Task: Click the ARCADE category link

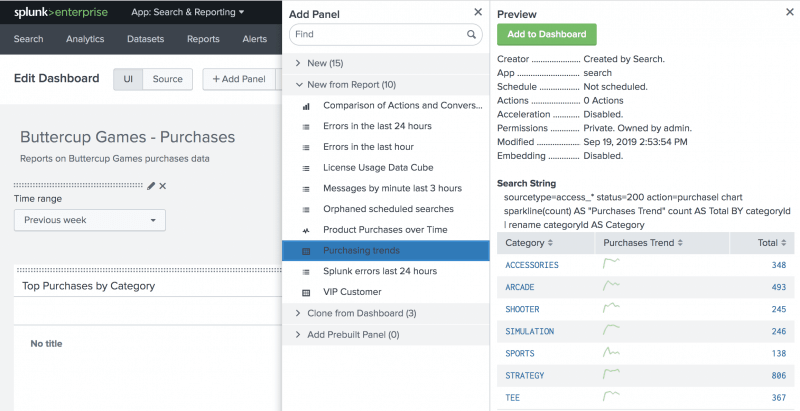Action: 519,287
